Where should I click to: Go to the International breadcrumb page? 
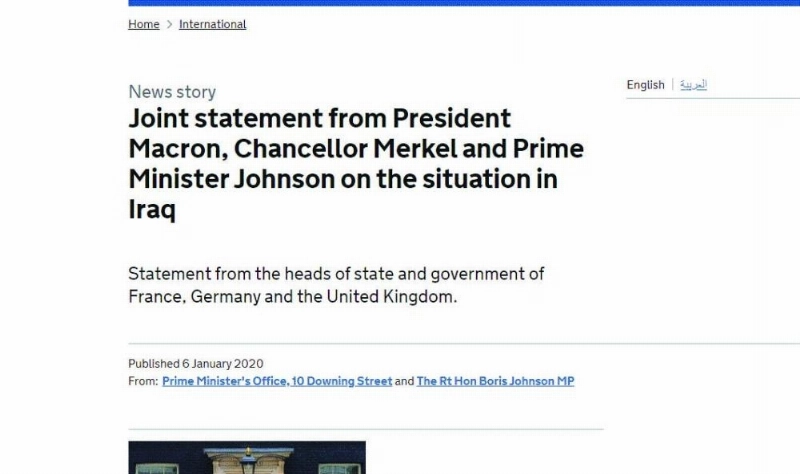pyautogui.click(x=212, y=24)
